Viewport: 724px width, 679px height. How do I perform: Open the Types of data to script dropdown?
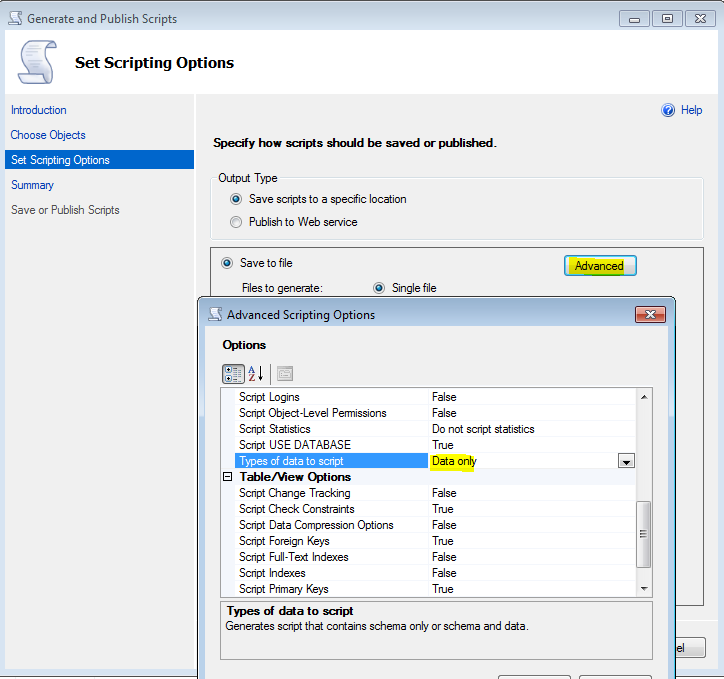[x=626, y=461]
